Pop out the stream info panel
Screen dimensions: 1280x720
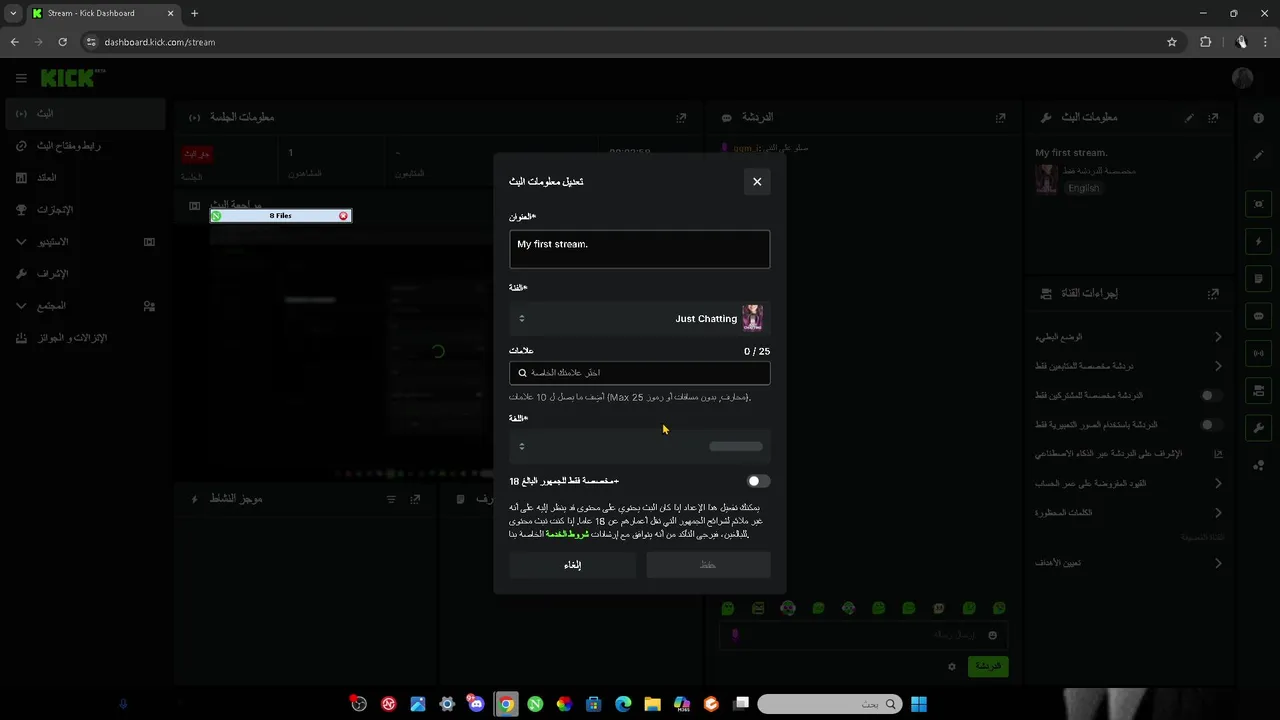pyautogui.click(x=1213, y=117)
